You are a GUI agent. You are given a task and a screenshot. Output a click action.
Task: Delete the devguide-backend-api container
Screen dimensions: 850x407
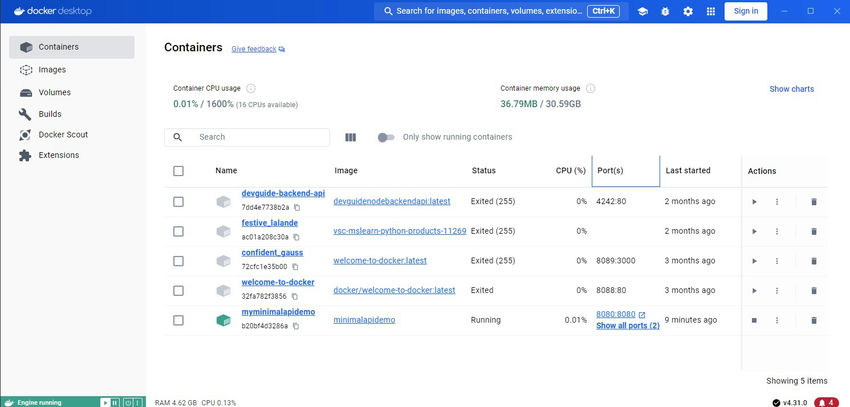point(813,202)
